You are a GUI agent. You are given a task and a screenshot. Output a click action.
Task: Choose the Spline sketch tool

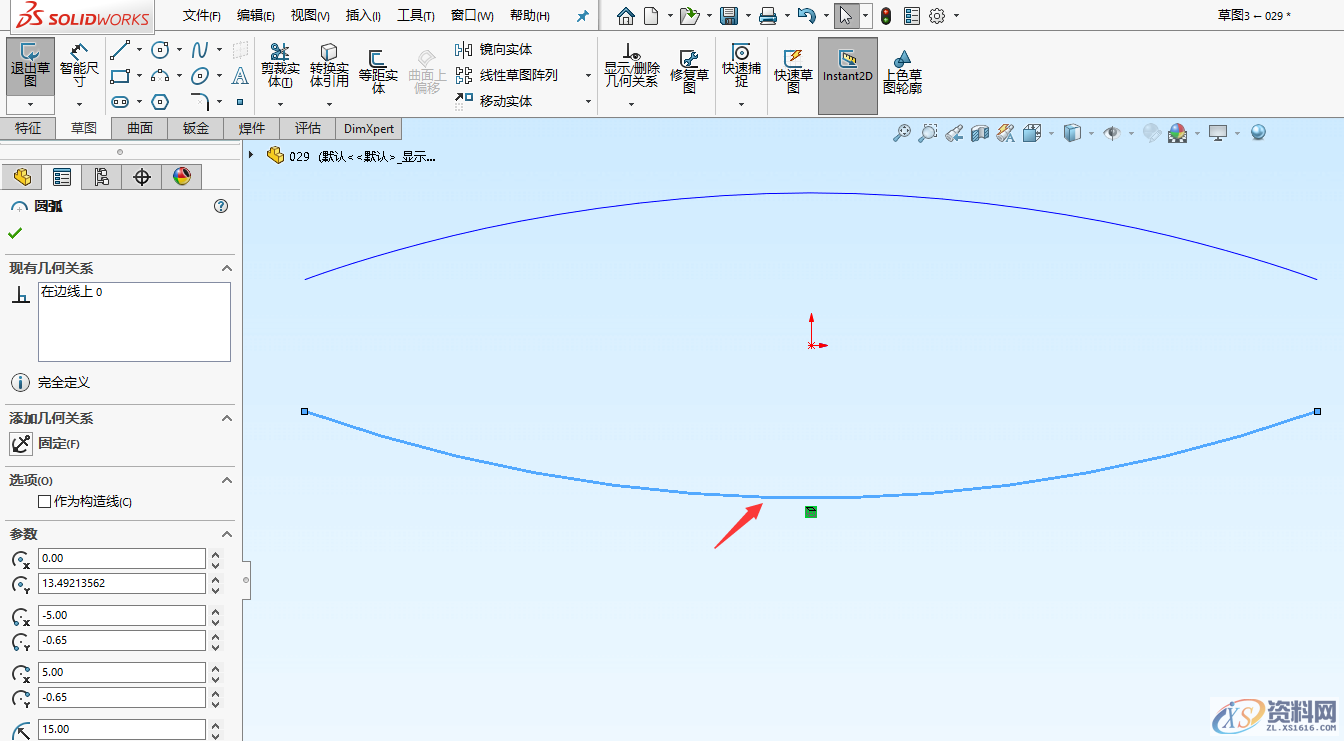point(200,49)
